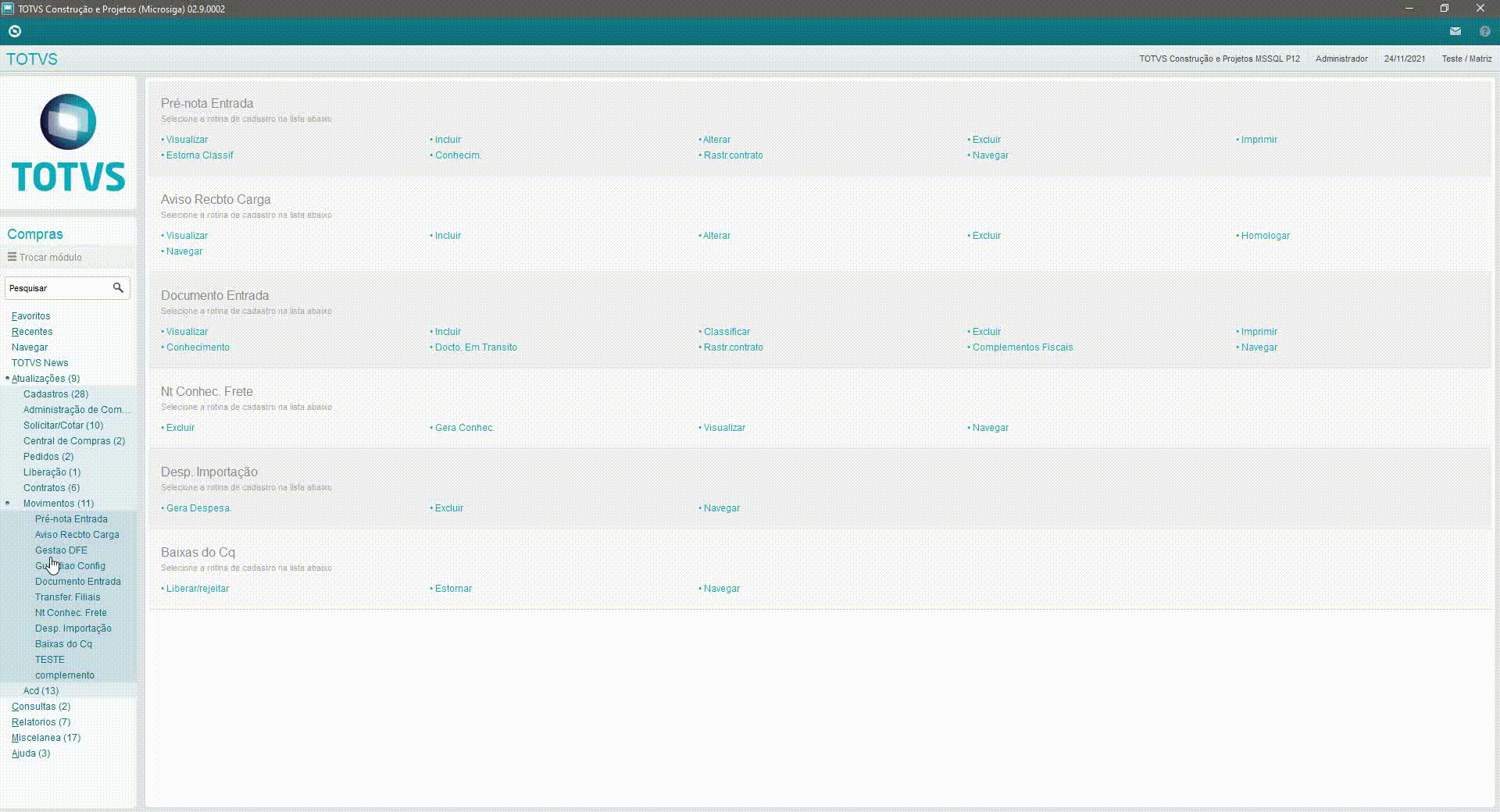
Task: Click Alterar under Aviso Recbto Carga
Action: (x=717, y=236)
